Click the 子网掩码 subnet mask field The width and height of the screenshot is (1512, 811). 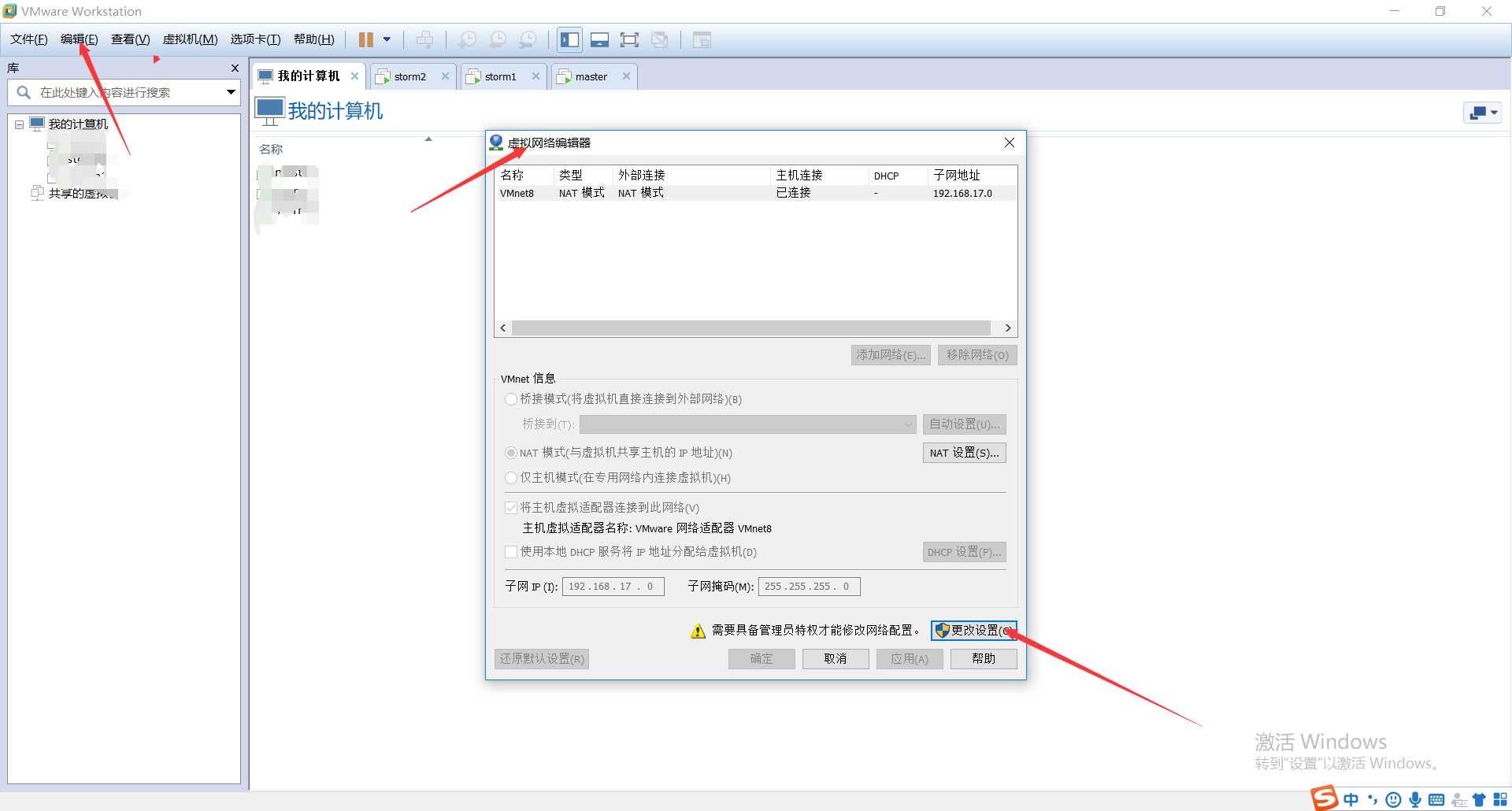[x=809, y=587]
